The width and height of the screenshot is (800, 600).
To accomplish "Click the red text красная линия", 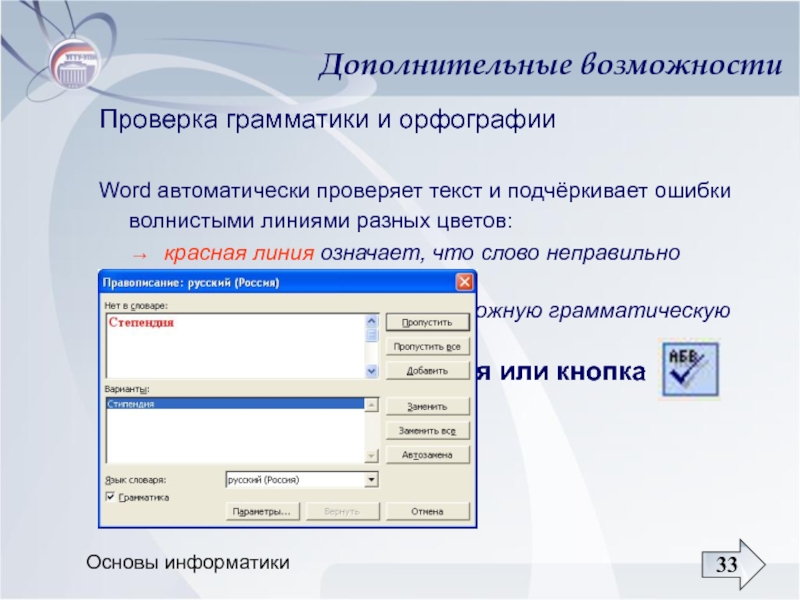I will click(x=239, y=253).
